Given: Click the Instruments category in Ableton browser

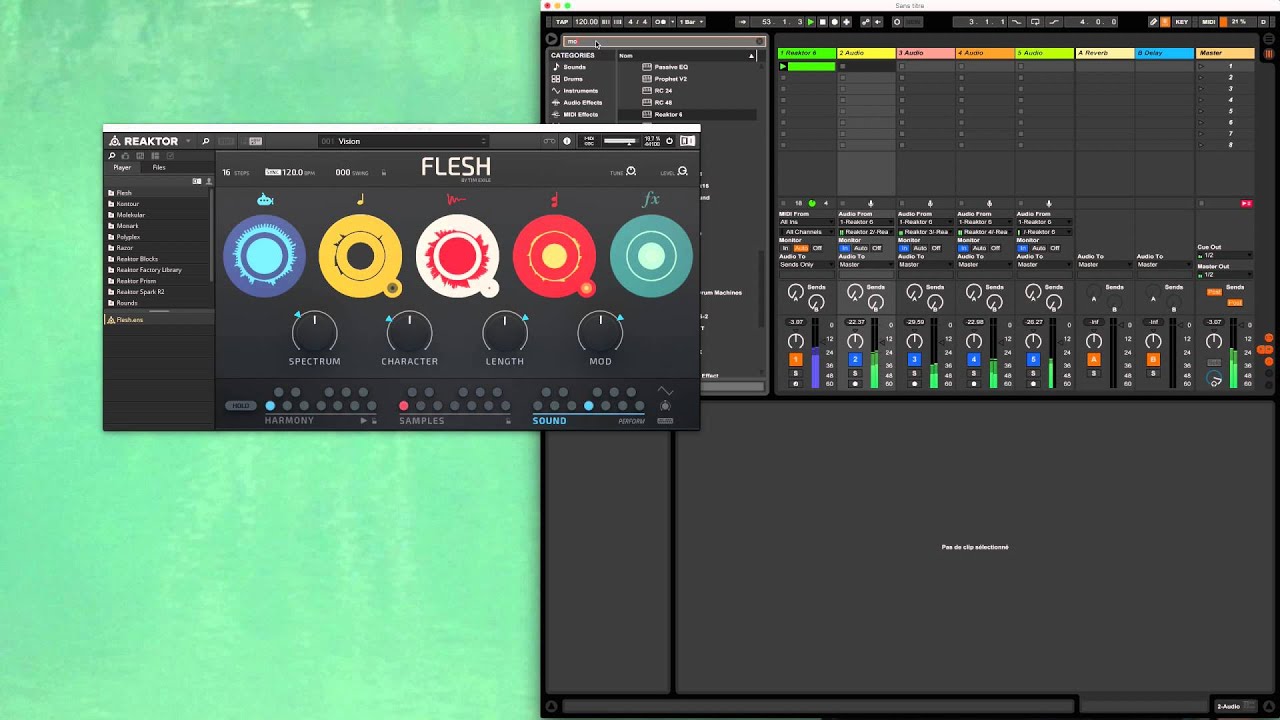Looking at the screenshot, I should click(x=580, y=91).
